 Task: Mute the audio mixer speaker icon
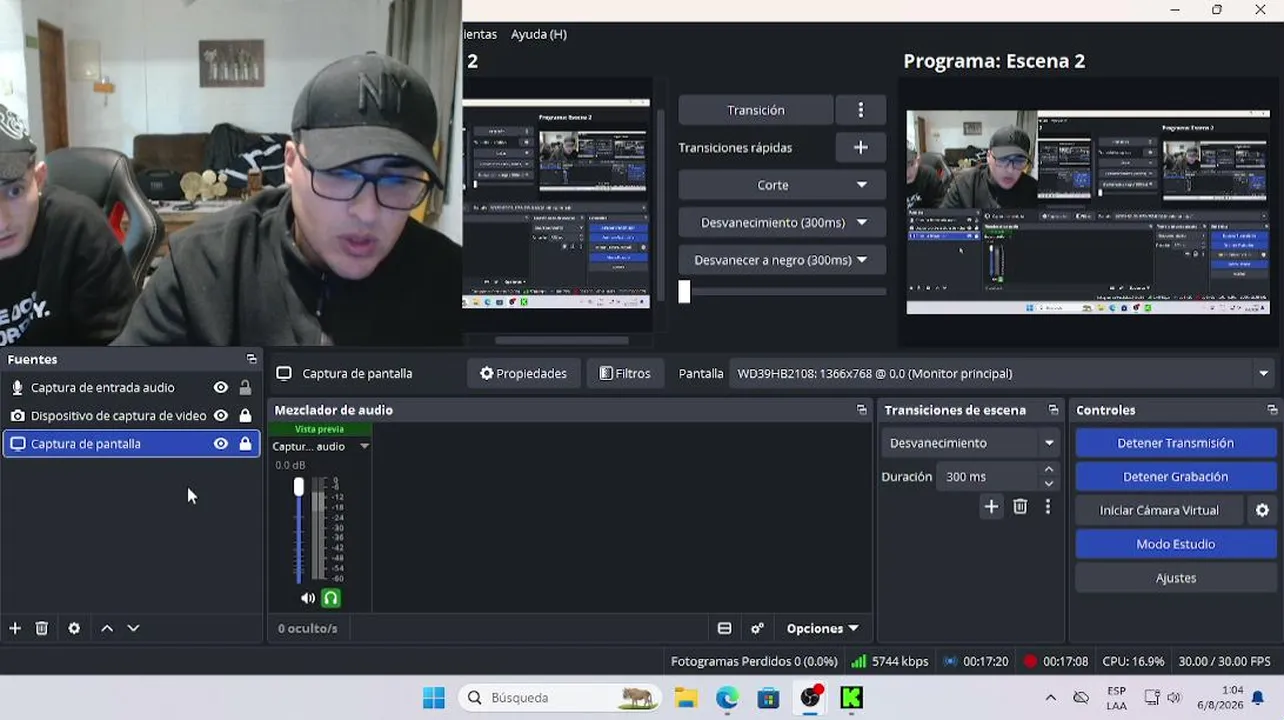point(308,598)
